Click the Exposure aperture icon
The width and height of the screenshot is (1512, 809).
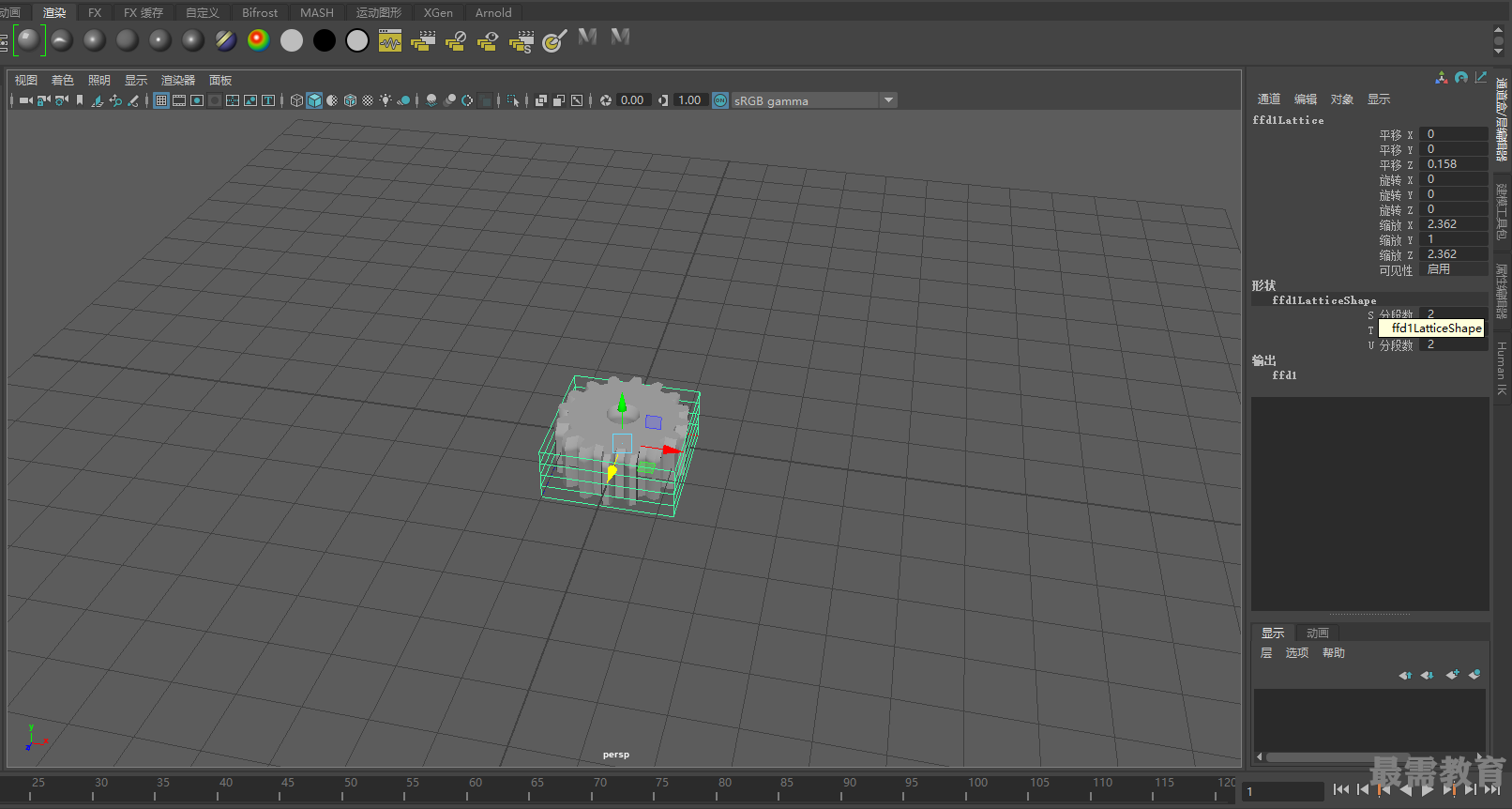tap(606, 100)
